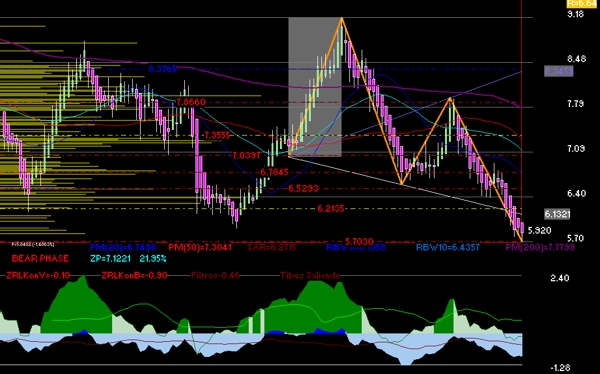Screen dimensions: 600x374
Task: Click the Filtro=-0.46 indicator label
Action: pos(215,275)
